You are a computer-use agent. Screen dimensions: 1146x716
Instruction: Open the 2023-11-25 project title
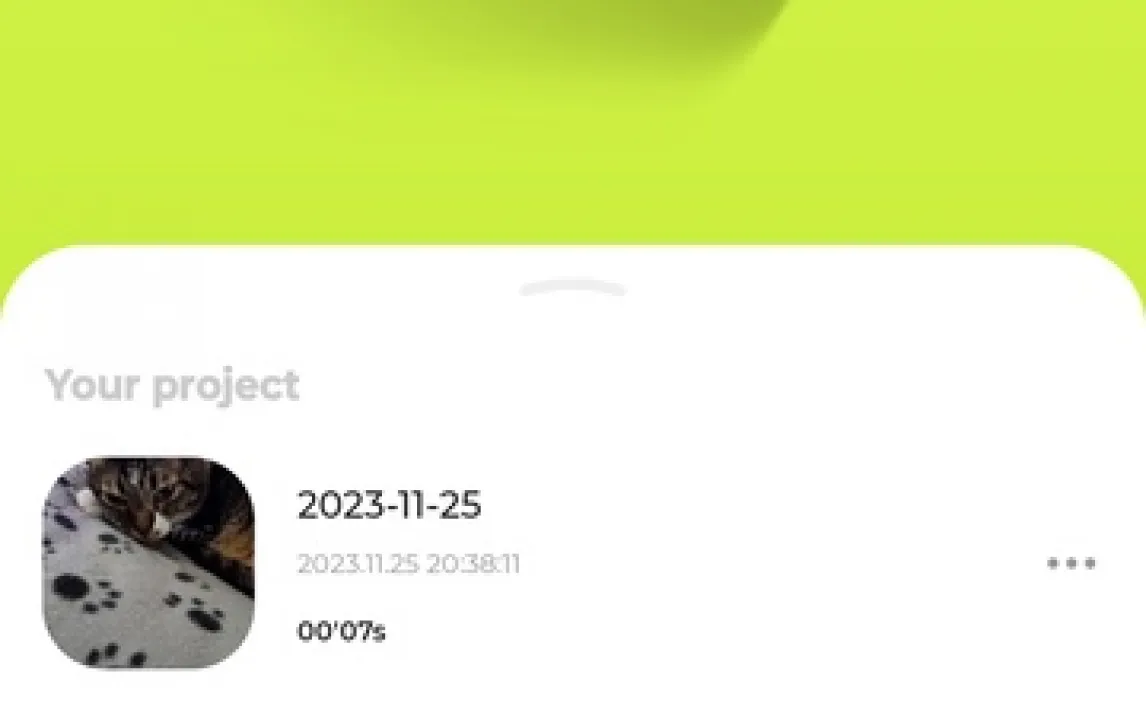pos(389,505)
